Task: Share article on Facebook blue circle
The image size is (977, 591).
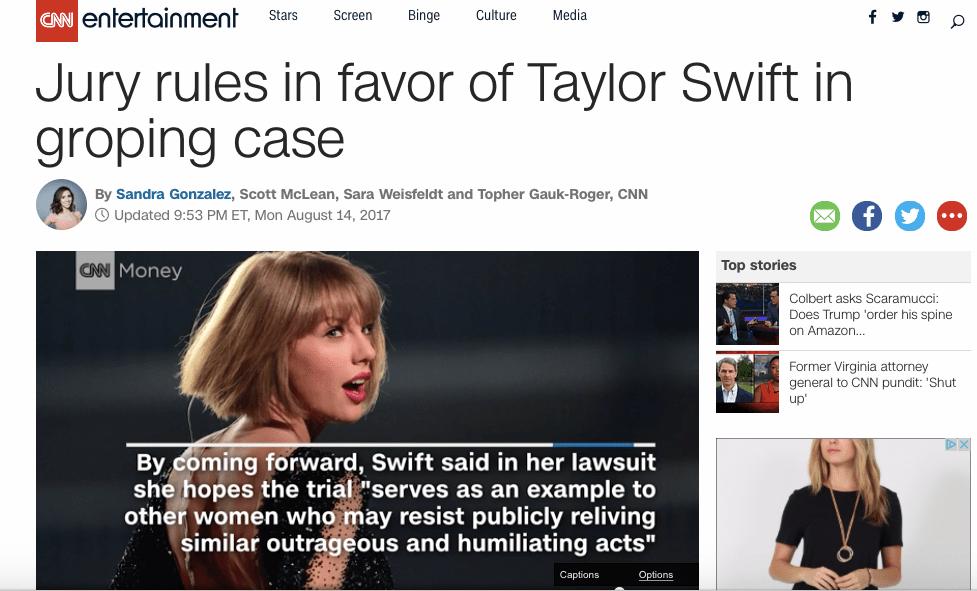Action: pyautogui.click(x=867, y=216)
